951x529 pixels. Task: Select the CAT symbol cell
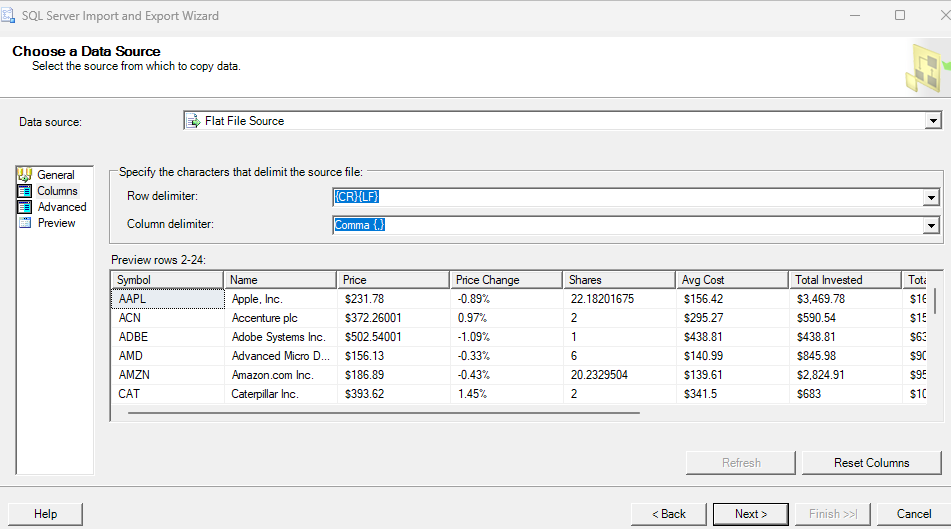pos(168,394)
